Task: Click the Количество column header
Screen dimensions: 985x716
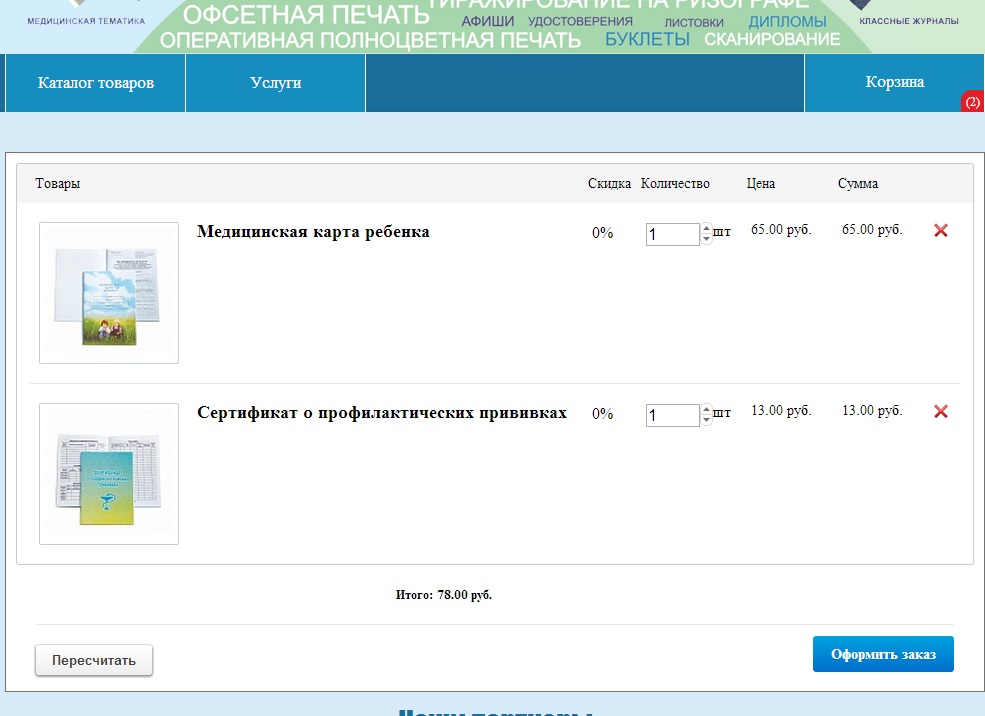Action: (675, 183)
